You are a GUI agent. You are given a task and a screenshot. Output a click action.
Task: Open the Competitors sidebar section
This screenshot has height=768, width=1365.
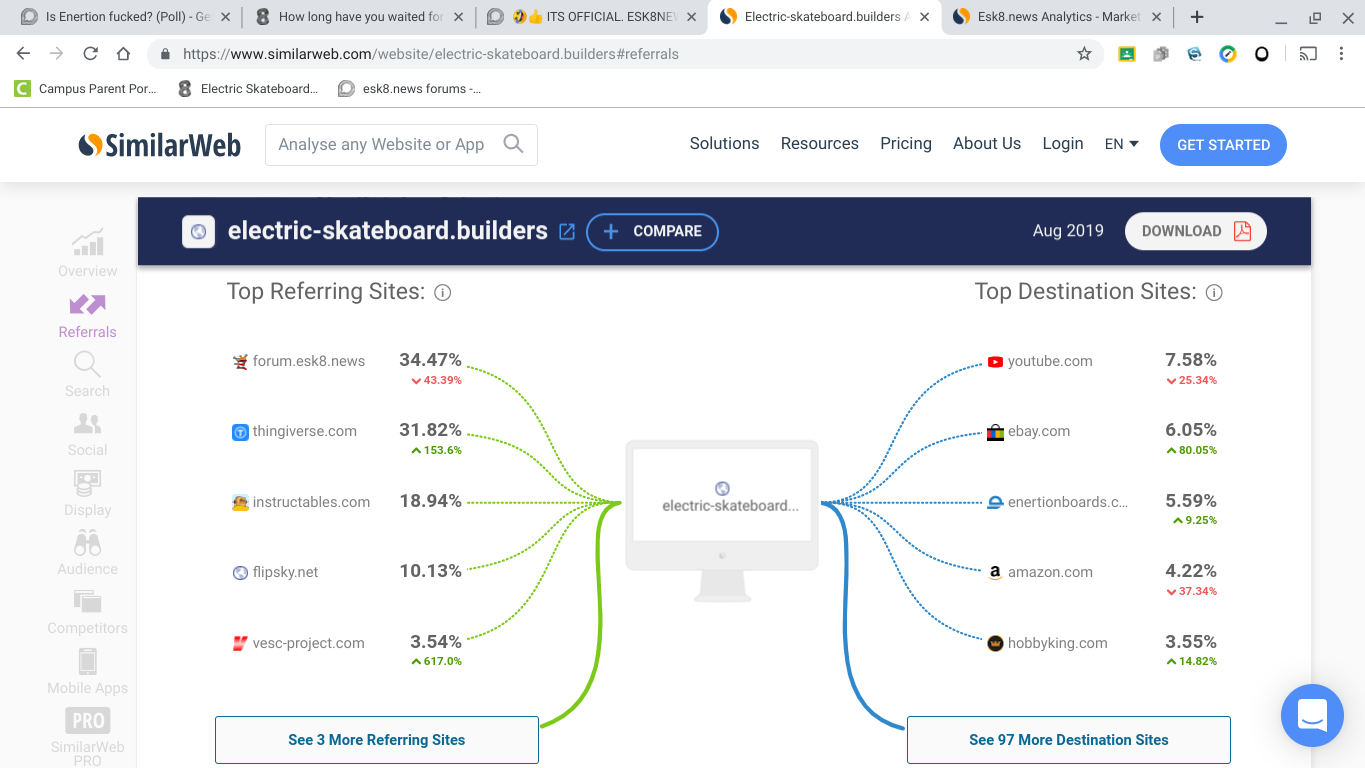pos(88,612)
